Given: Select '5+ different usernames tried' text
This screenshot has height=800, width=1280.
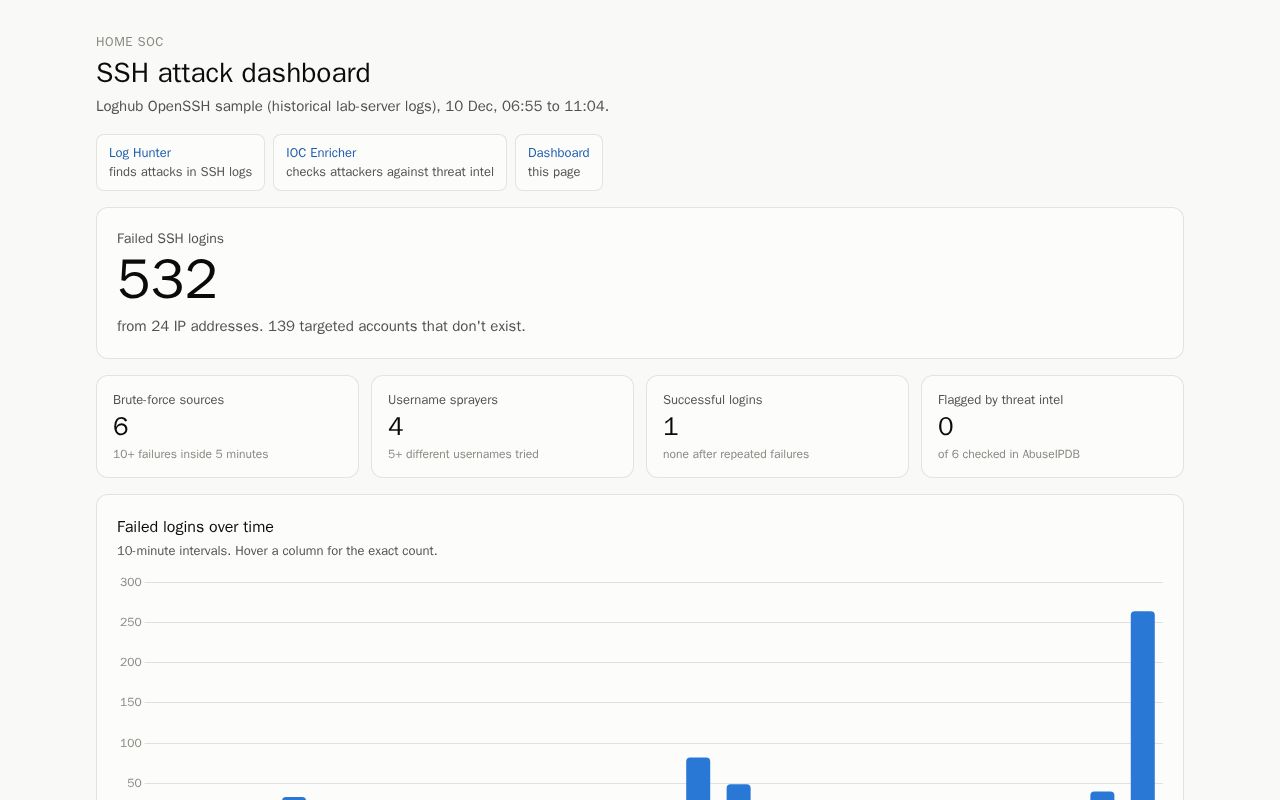Looking at the screenshot, I should (x=463, y=454).
